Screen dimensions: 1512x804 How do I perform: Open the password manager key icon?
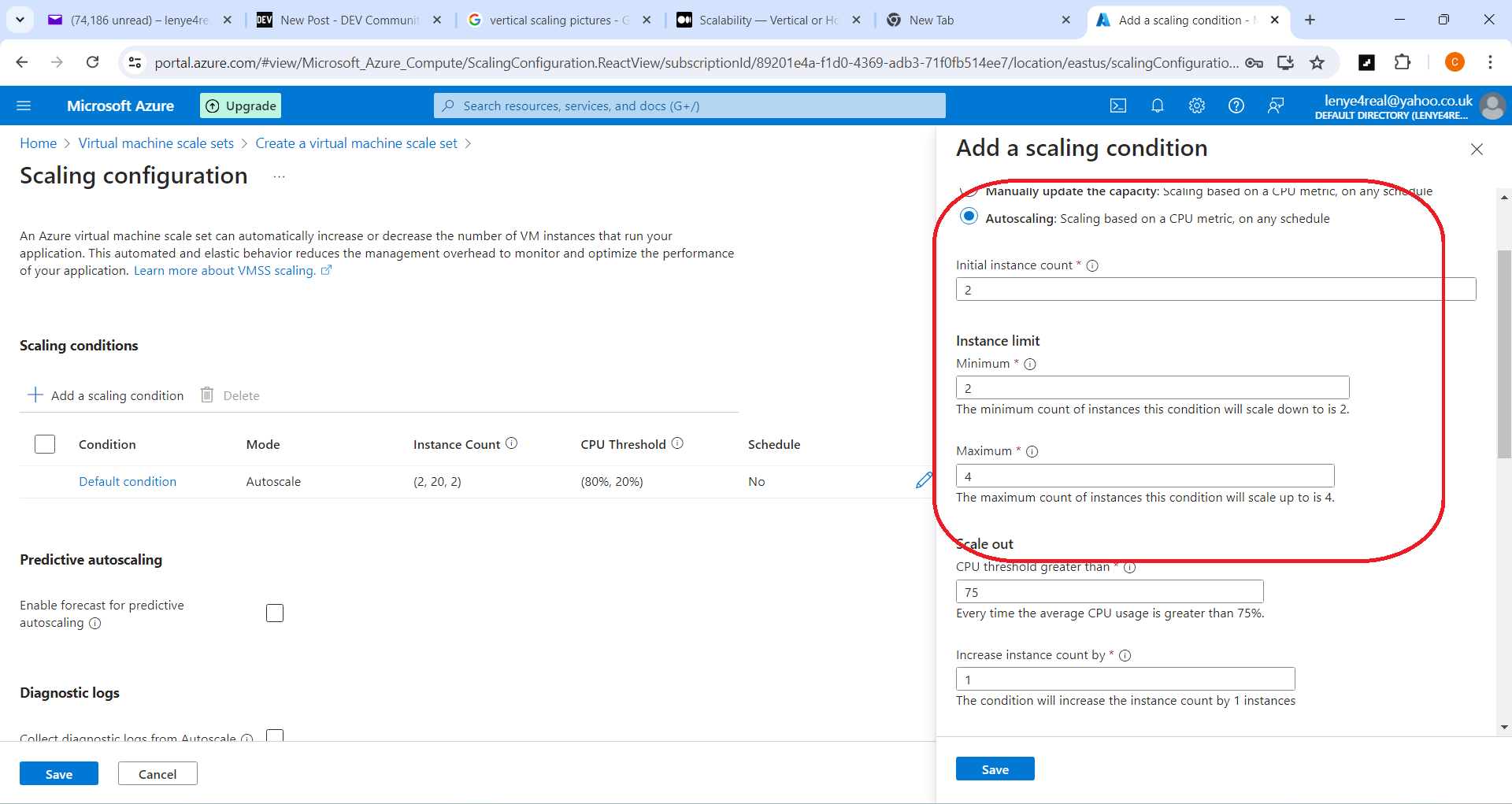click(x=1254, y=62)
